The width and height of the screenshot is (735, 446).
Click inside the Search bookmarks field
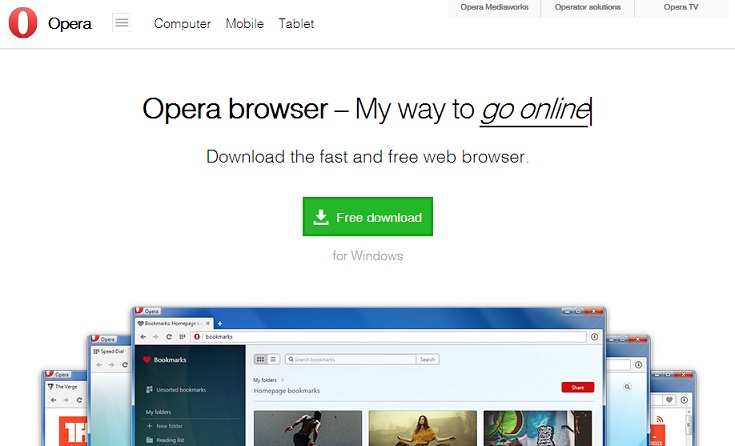click(x=350, y=359)
